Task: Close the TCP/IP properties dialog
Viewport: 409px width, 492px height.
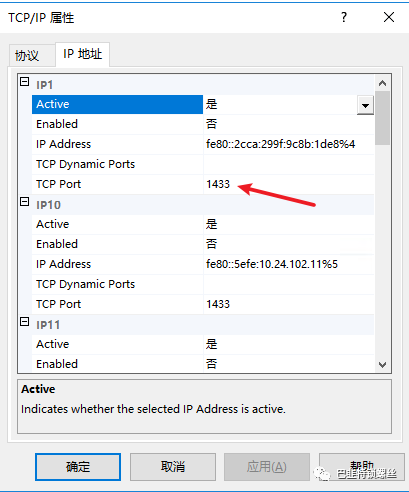Action: coord(389,17)
